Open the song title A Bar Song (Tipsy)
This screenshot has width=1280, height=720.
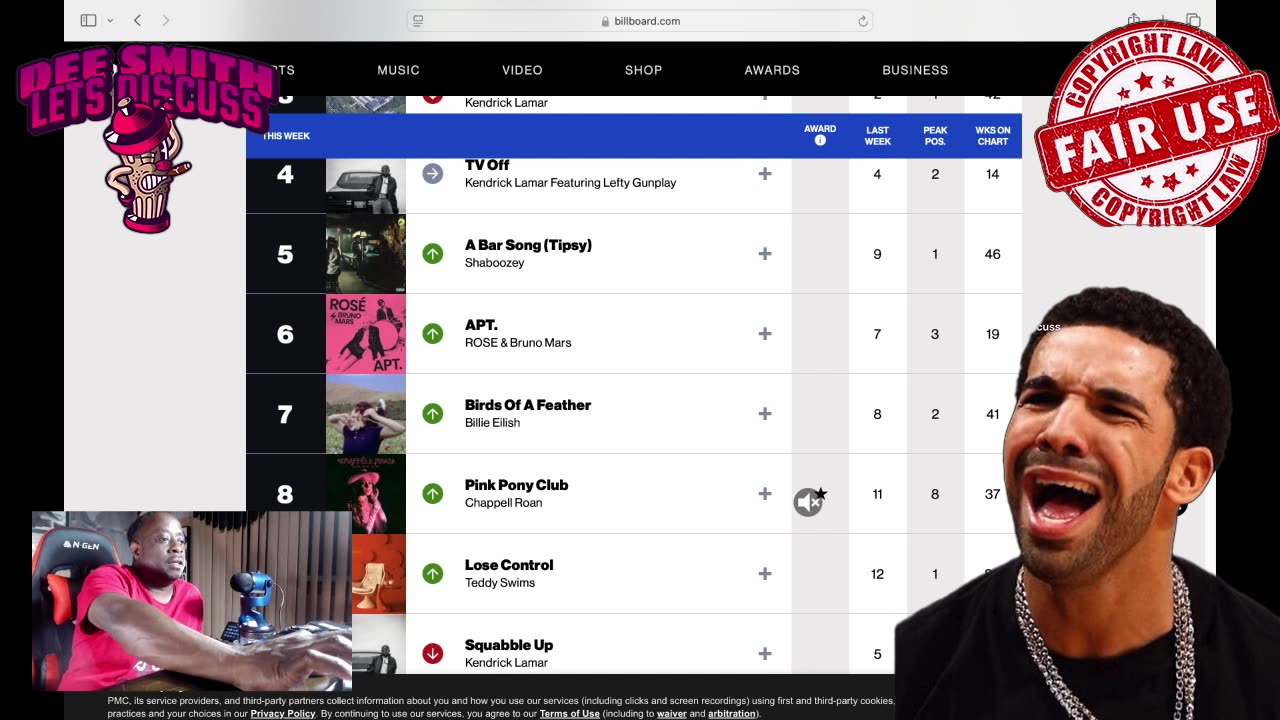(x=528, y=245)
